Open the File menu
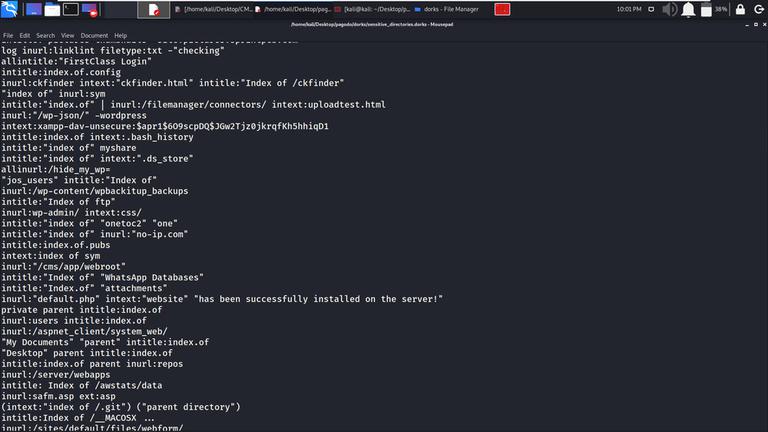 pos(8,36)
